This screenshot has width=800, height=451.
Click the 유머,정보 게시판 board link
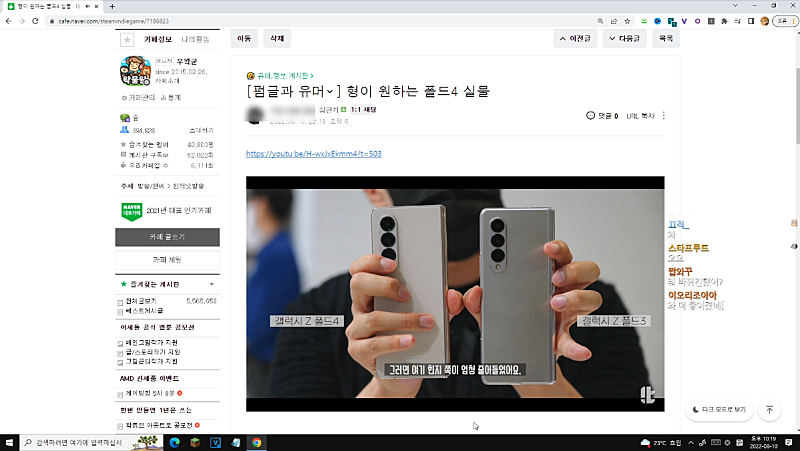point(284,76)
